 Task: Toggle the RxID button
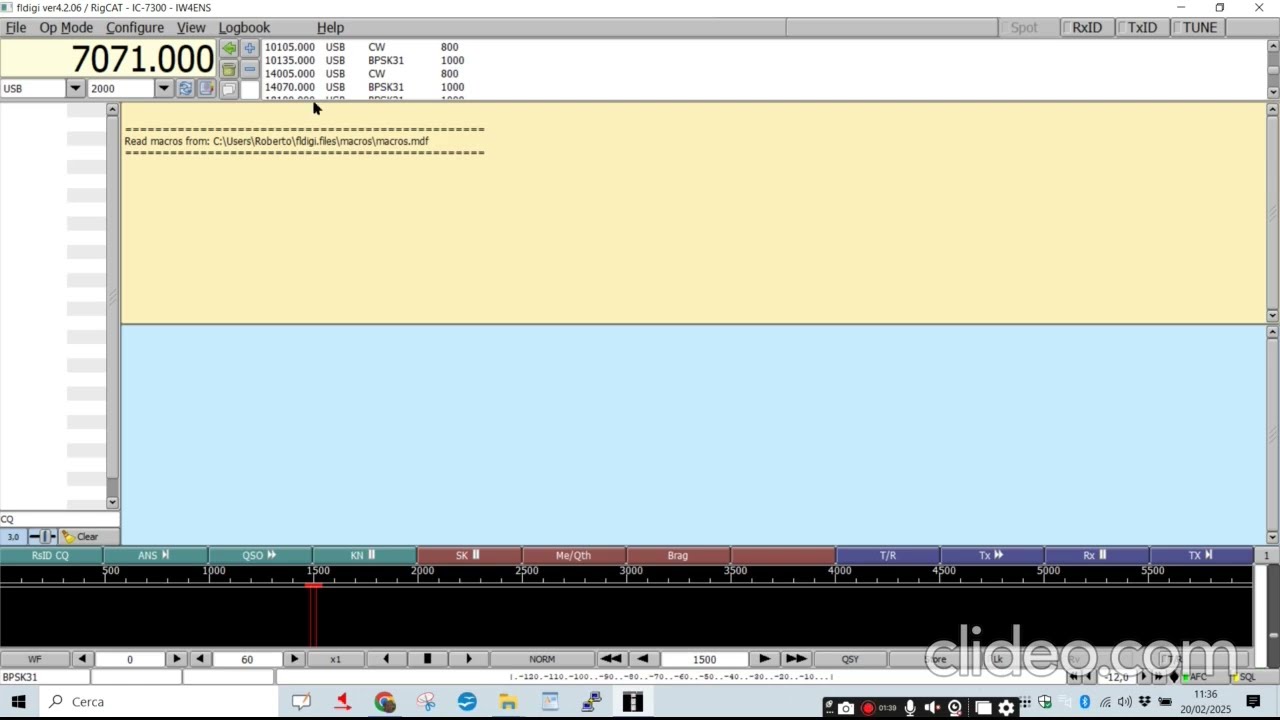coord(1087,28)
